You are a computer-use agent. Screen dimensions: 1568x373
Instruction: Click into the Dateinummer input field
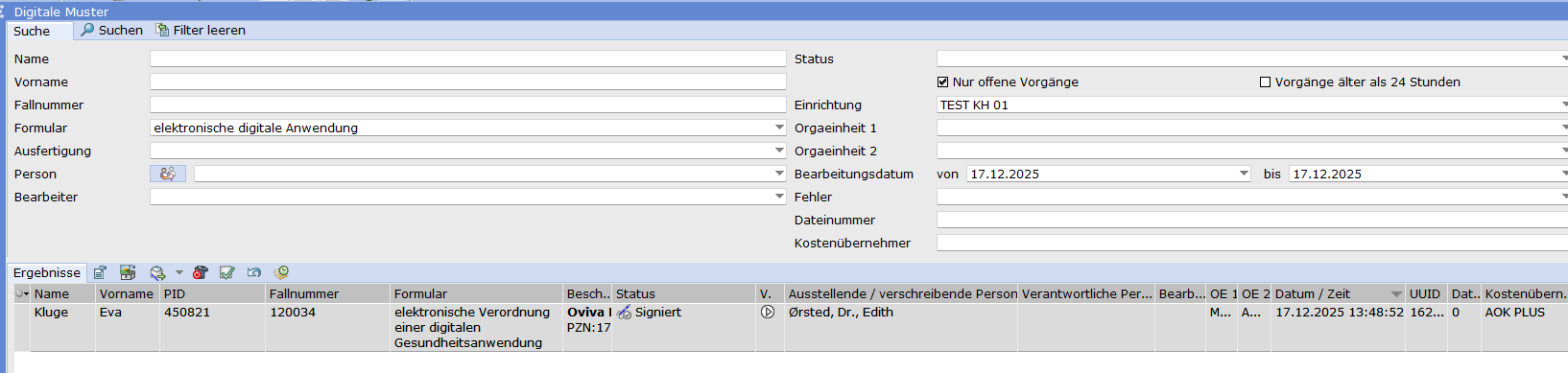[1252, 220]
